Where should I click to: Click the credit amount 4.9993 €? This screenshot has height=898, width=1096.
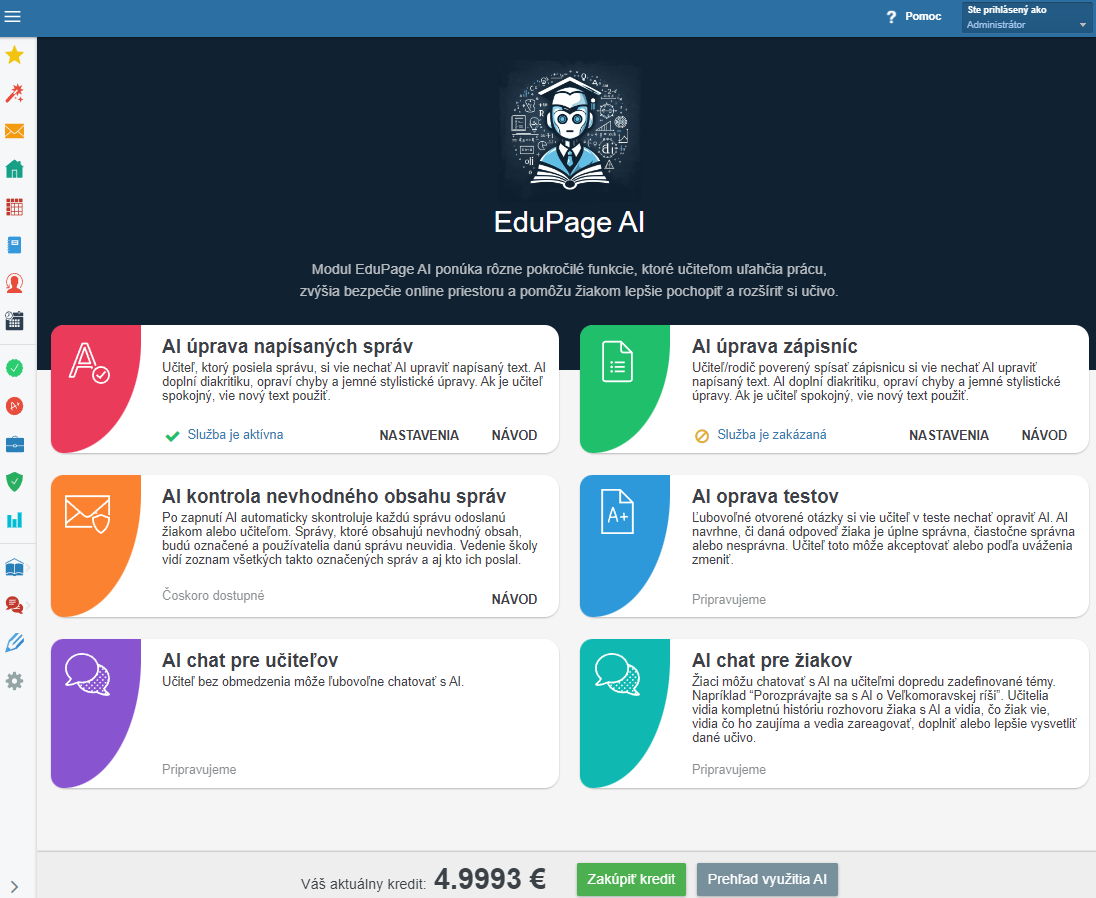click(x=490, y=879)
